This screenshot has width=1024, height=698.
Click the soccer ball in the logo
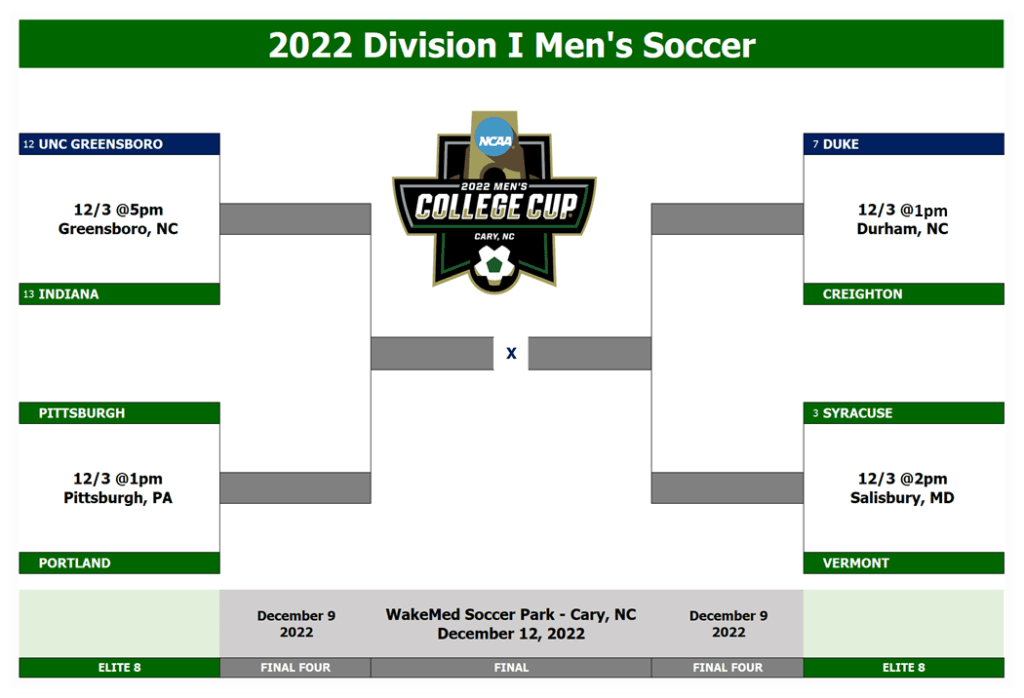click(494, 266)
